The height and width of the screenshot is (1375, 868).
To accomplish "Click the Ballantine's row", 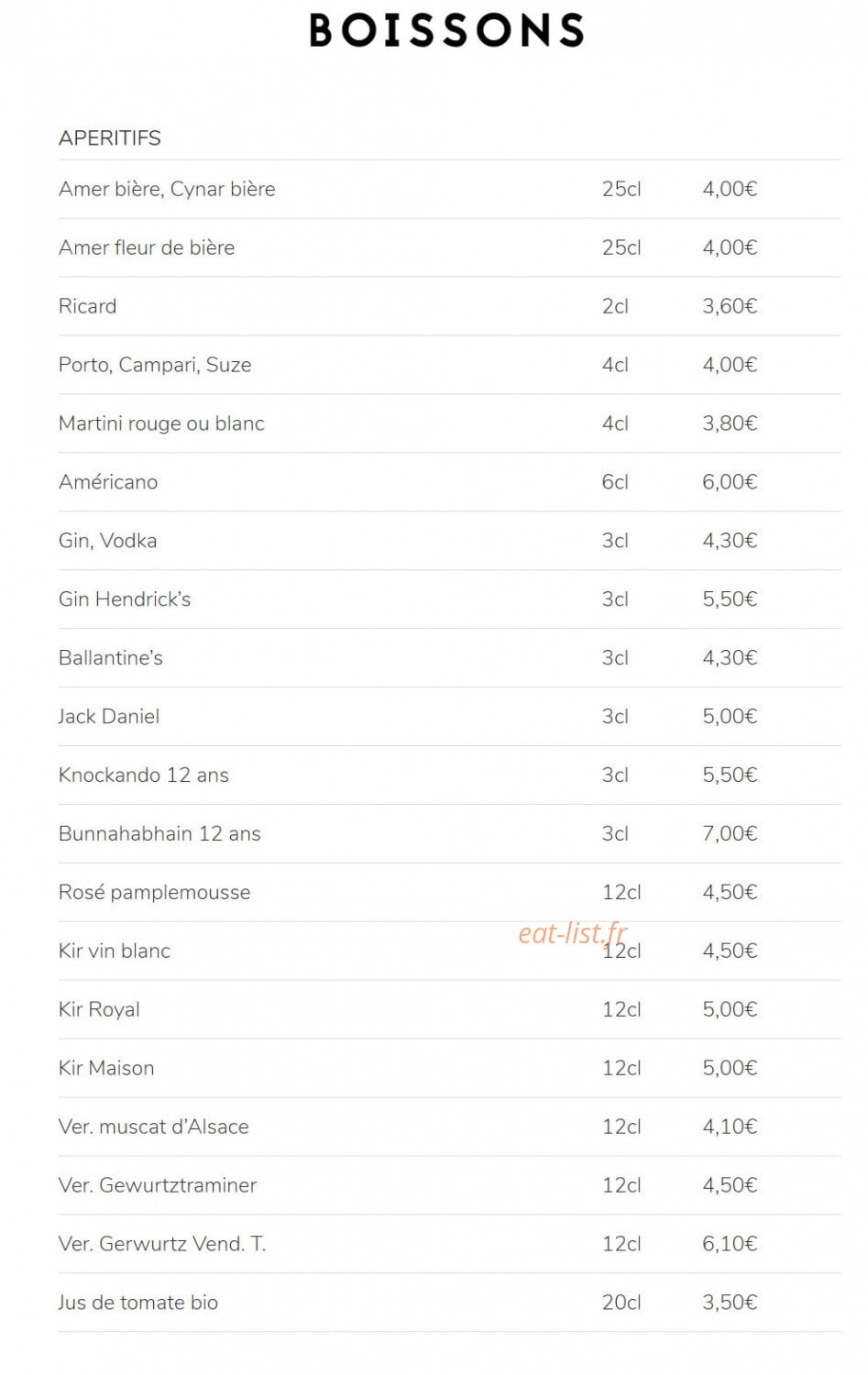I will [x=449, y=658].
